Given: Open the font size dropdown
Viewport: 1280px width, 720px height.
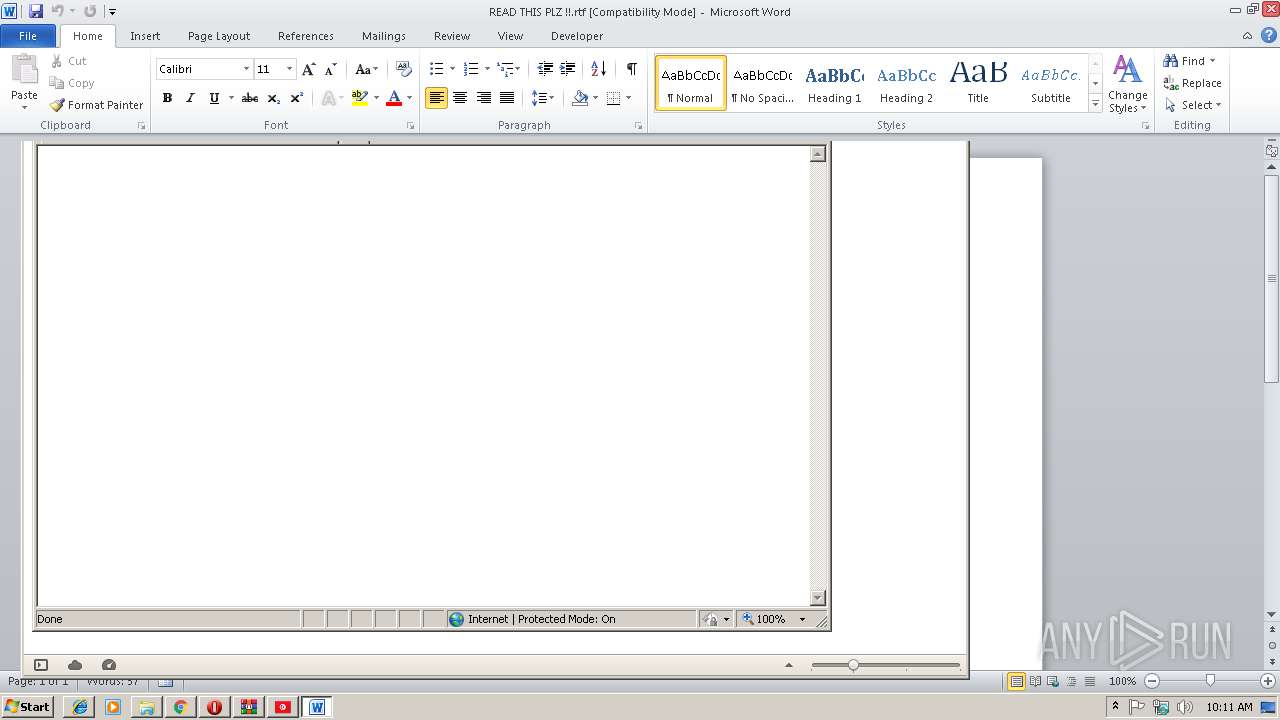Looking at the screenshot, I should click(x=290, y=69).
